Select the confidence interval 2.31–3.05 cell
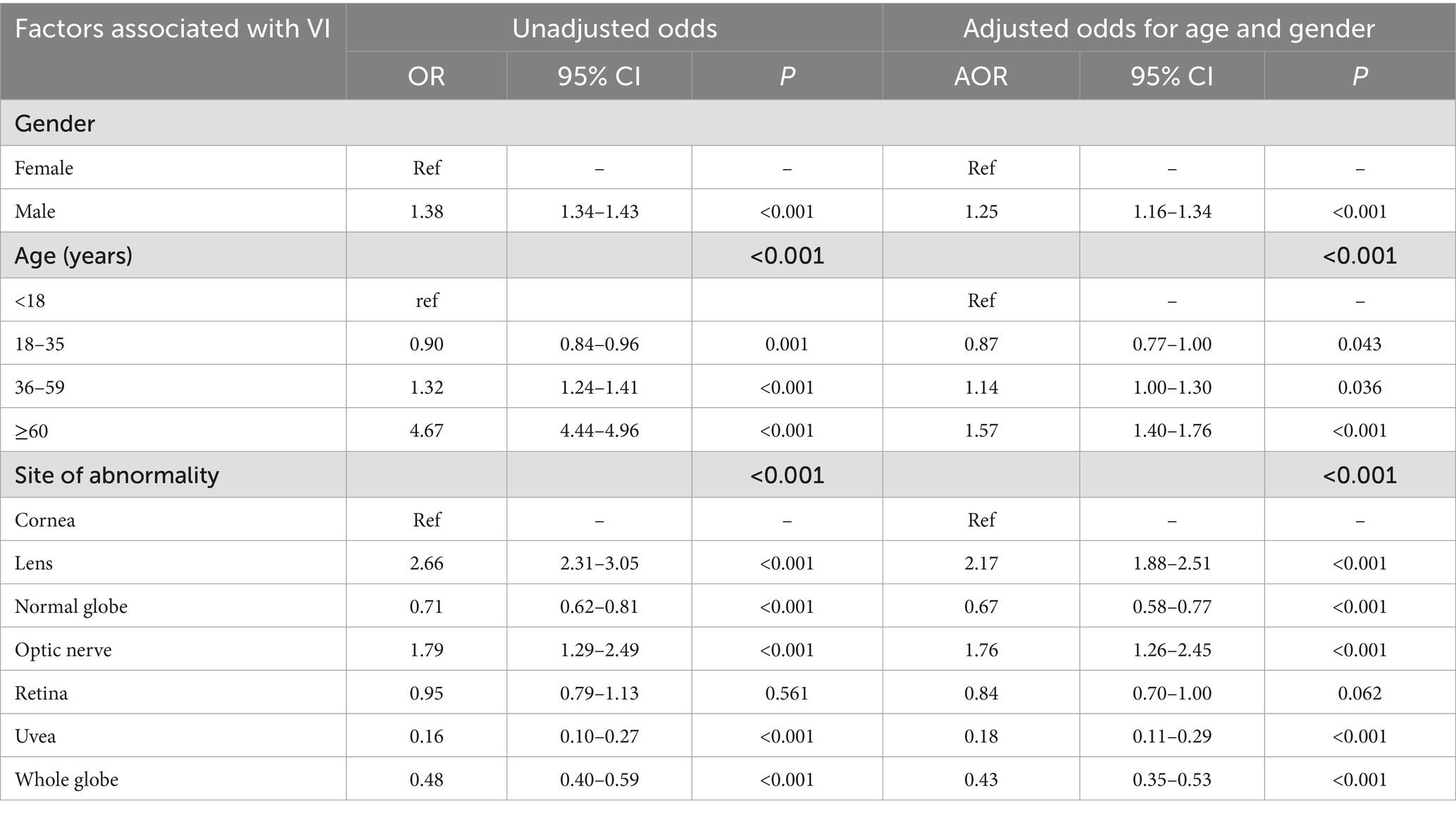Viewport: 1456px width, 813px height. pos(599,563)
